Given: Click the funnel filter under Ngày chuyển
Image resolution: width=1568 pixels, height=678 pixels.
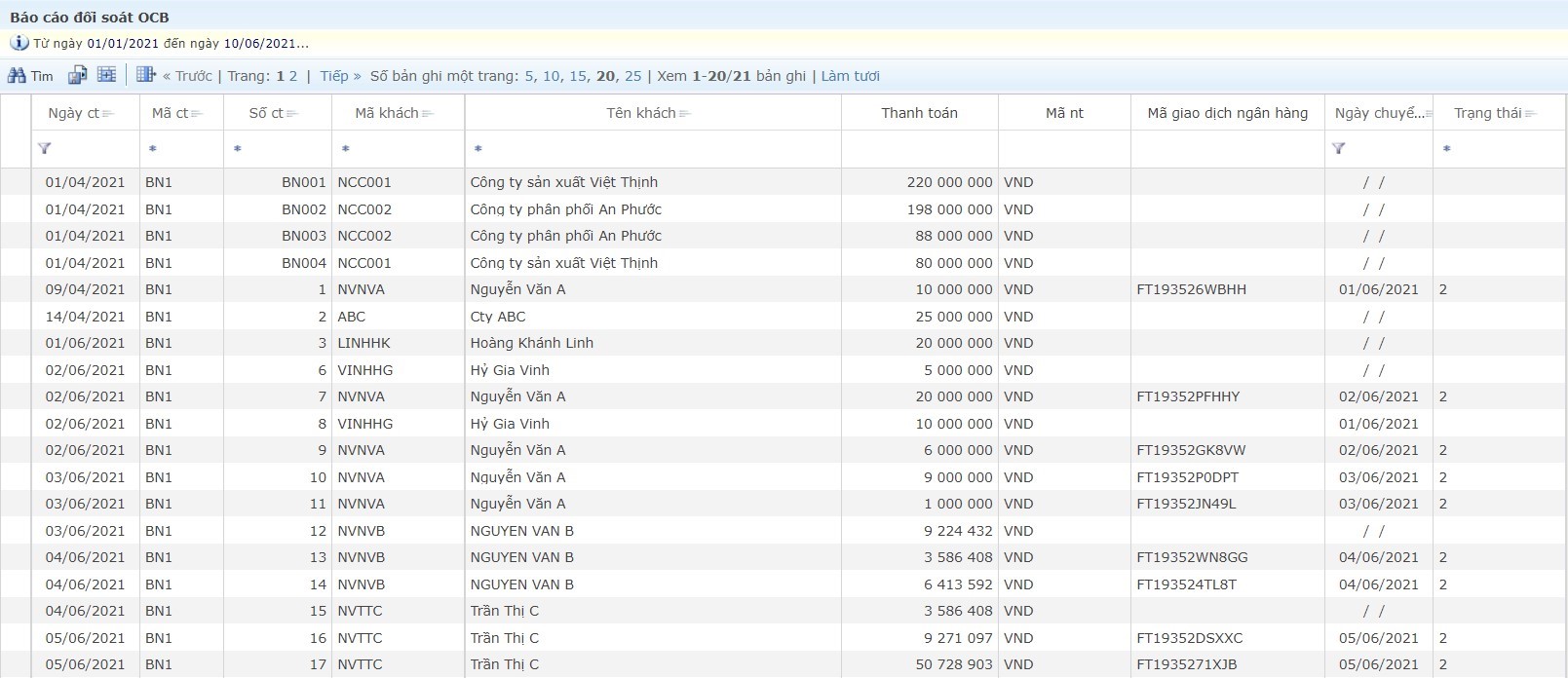Looking at the screenshot, I should (1338, 149).
